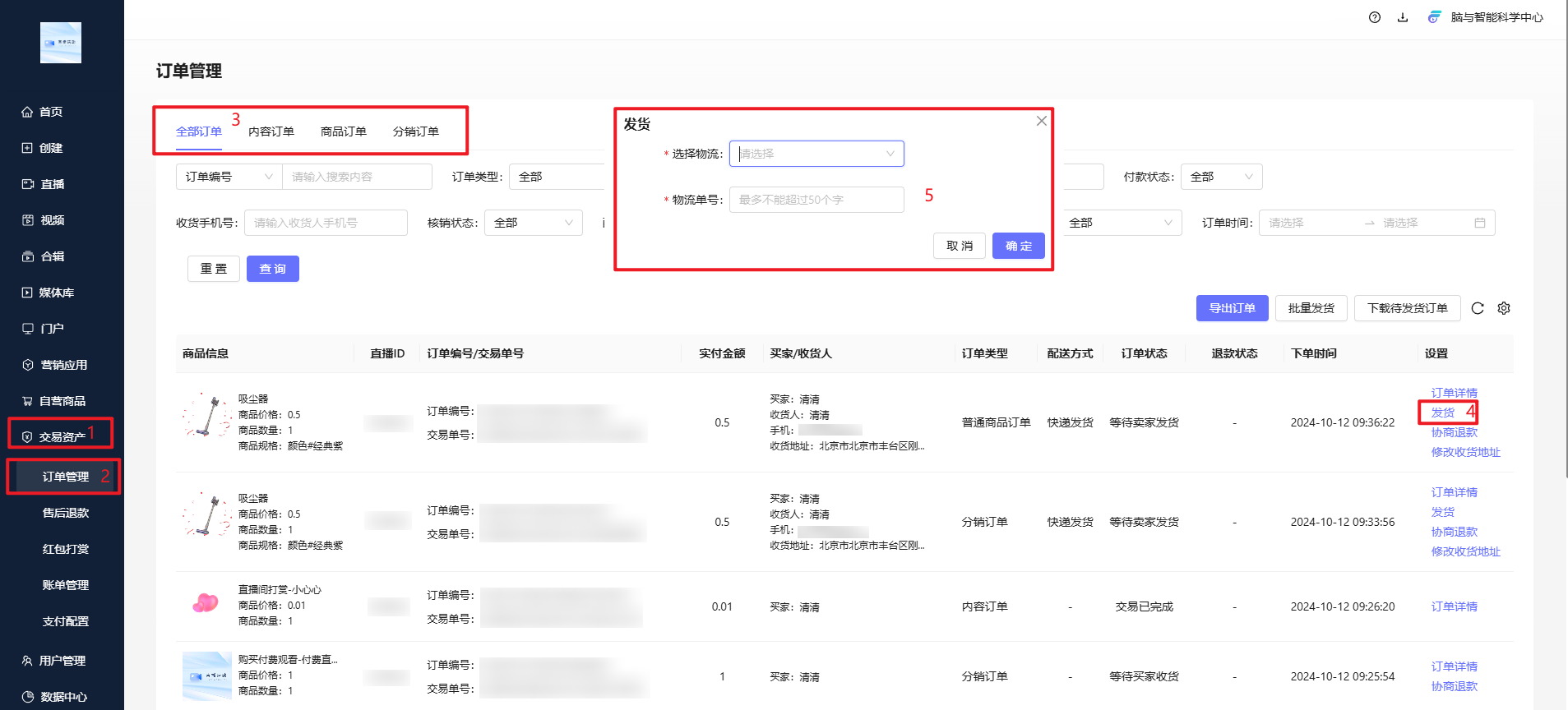Click the 导出订单 button

(1231, 308)
